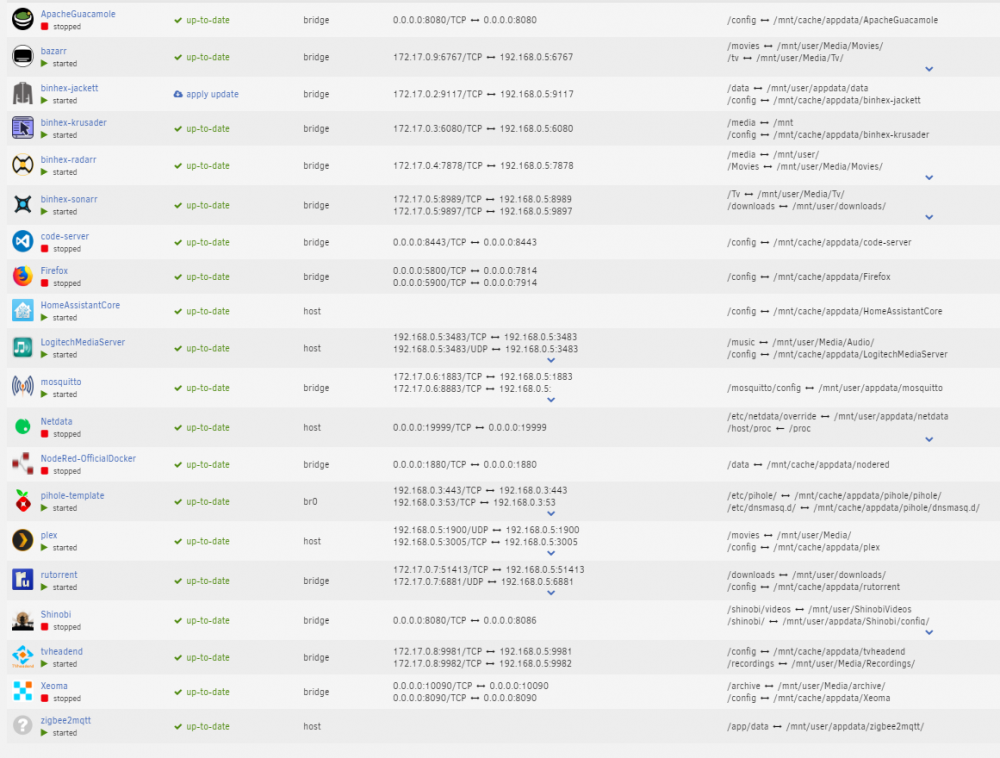Click the NodeRed-OfficialDocker name link

[x=88, y=458]
